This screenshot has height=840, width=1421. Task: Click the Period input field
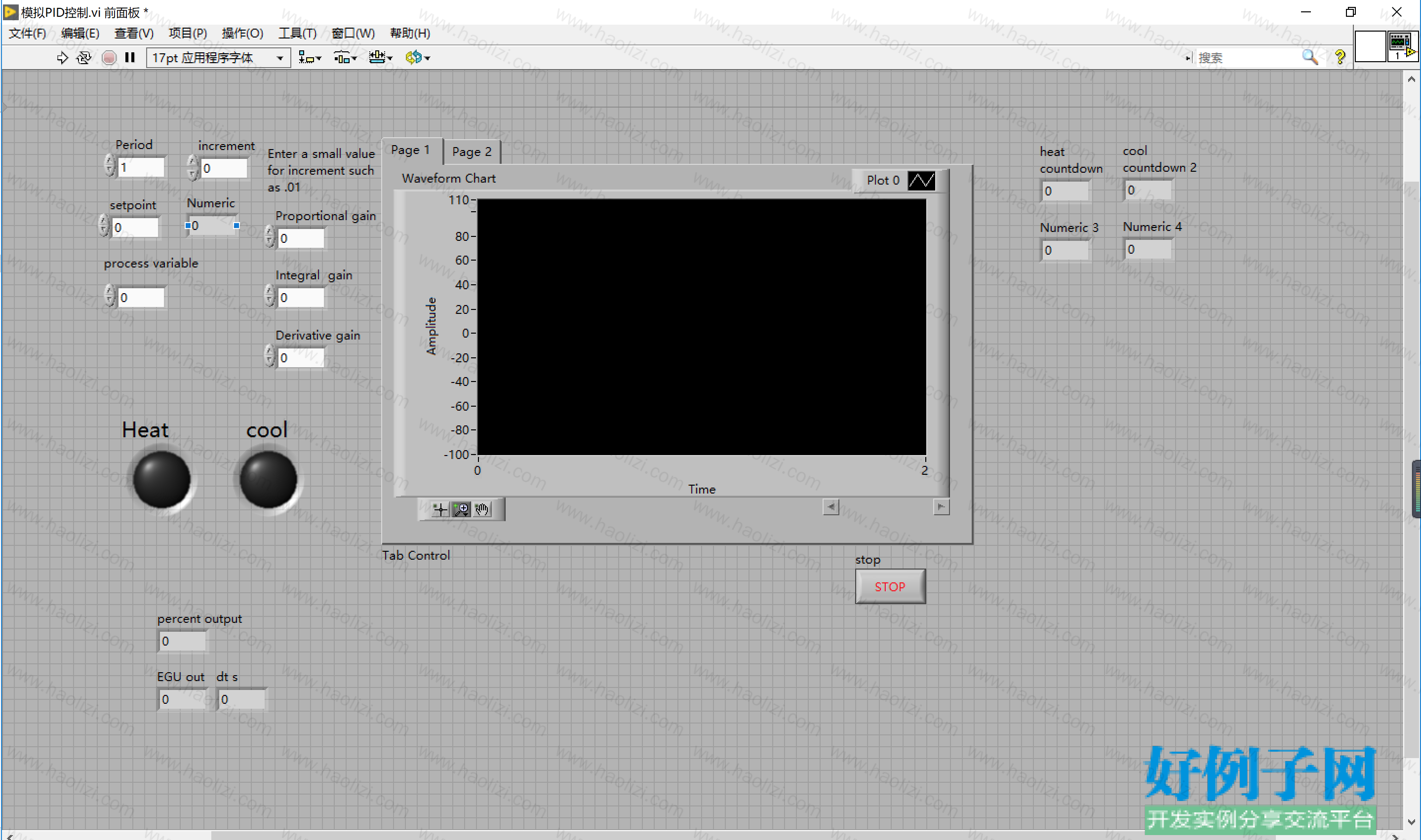coord(141,167)
